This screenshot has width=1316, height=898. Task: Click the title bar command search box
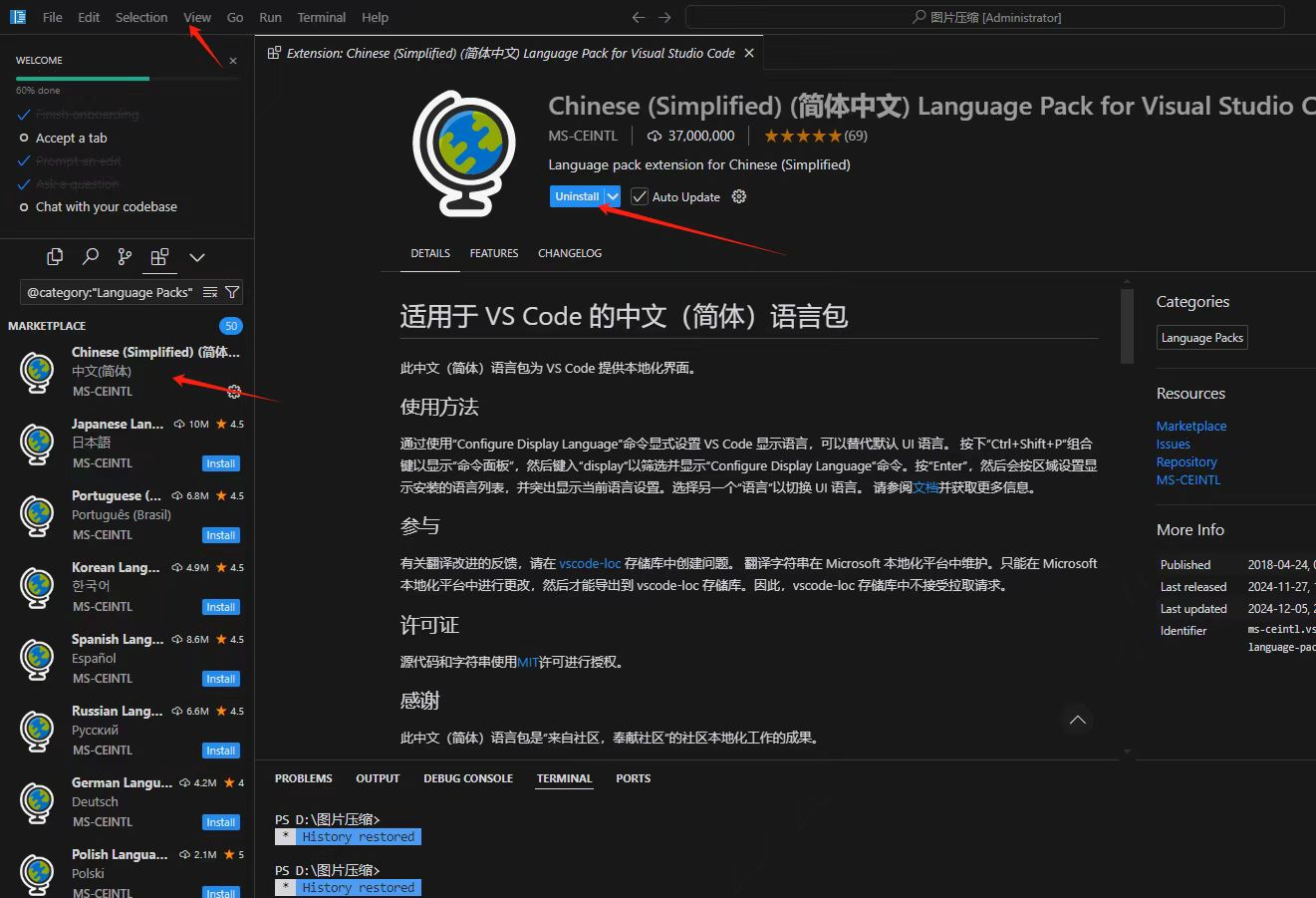(984, 17)
